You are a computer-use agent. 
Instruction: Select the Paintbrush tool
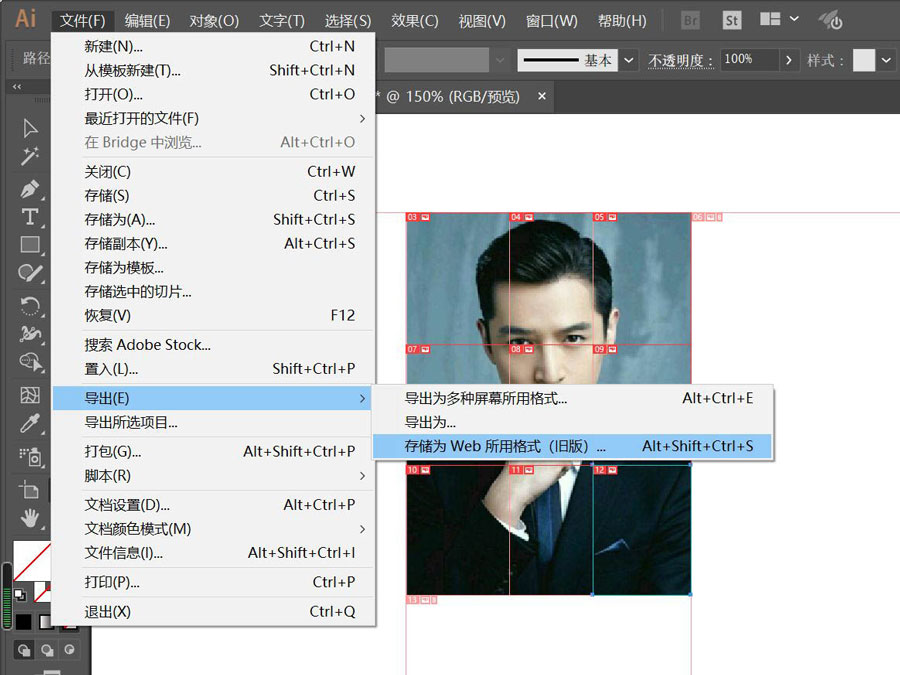pos(30,273)
